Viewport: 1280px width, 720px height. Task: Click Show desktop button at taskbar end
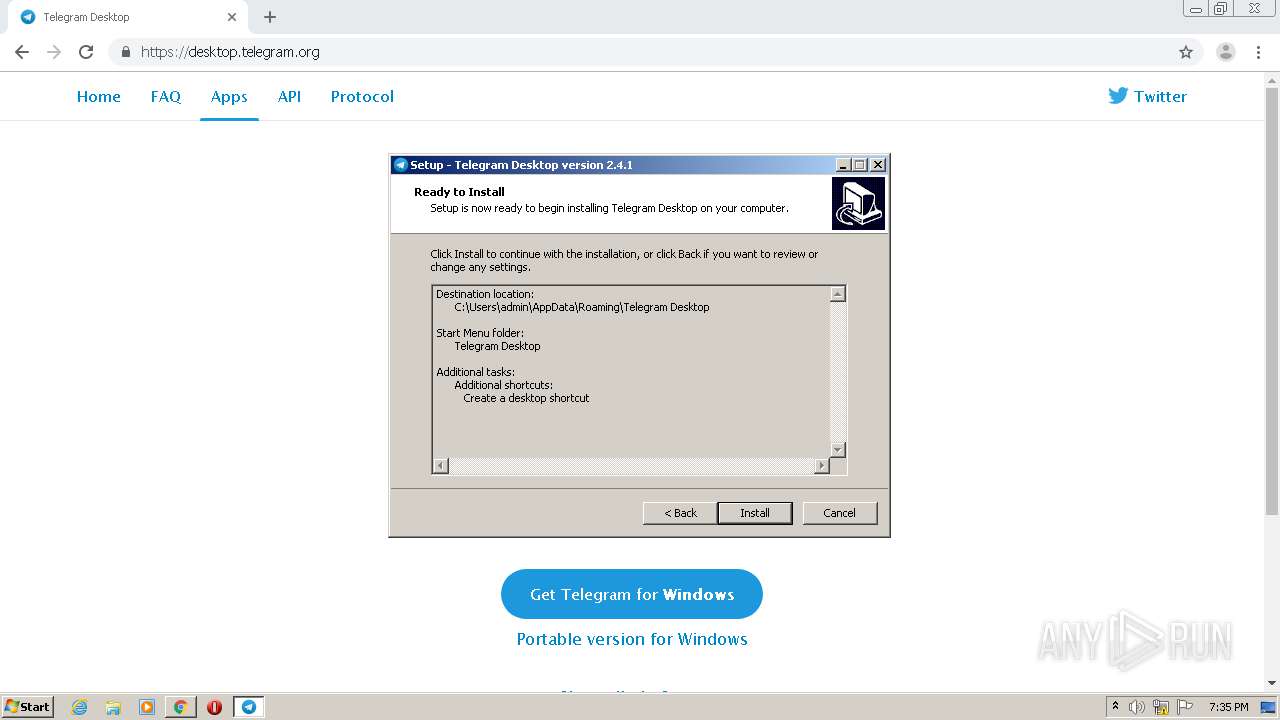click(1269, 707)
